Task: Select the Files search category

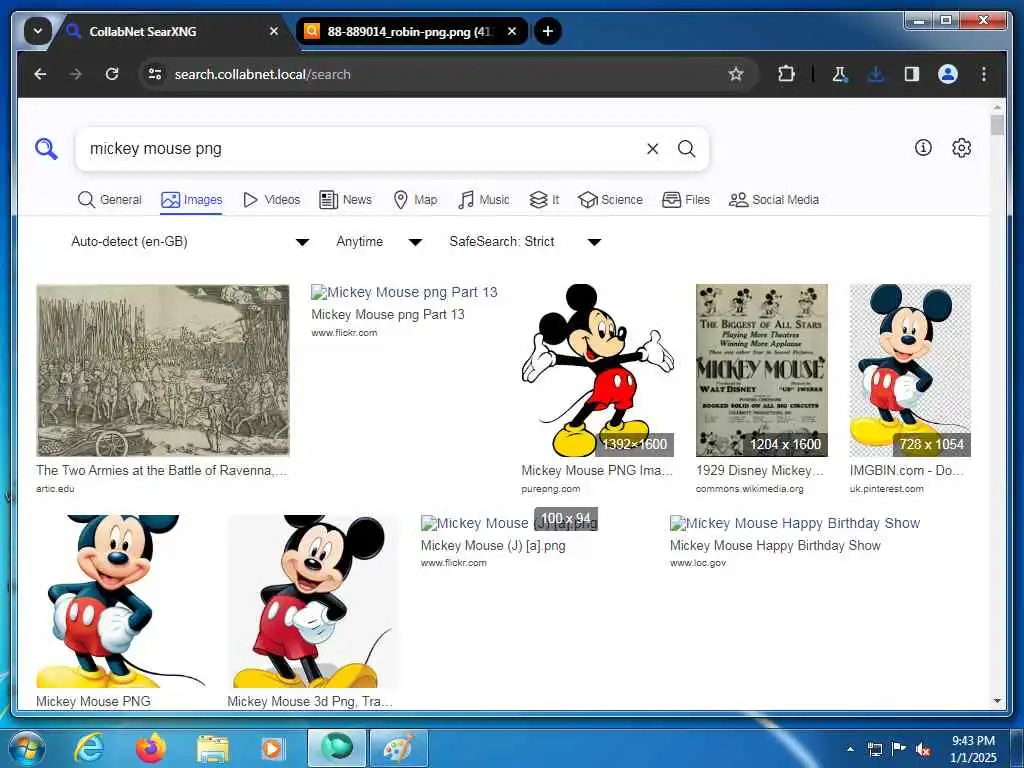Action: [x=686, y=200]
